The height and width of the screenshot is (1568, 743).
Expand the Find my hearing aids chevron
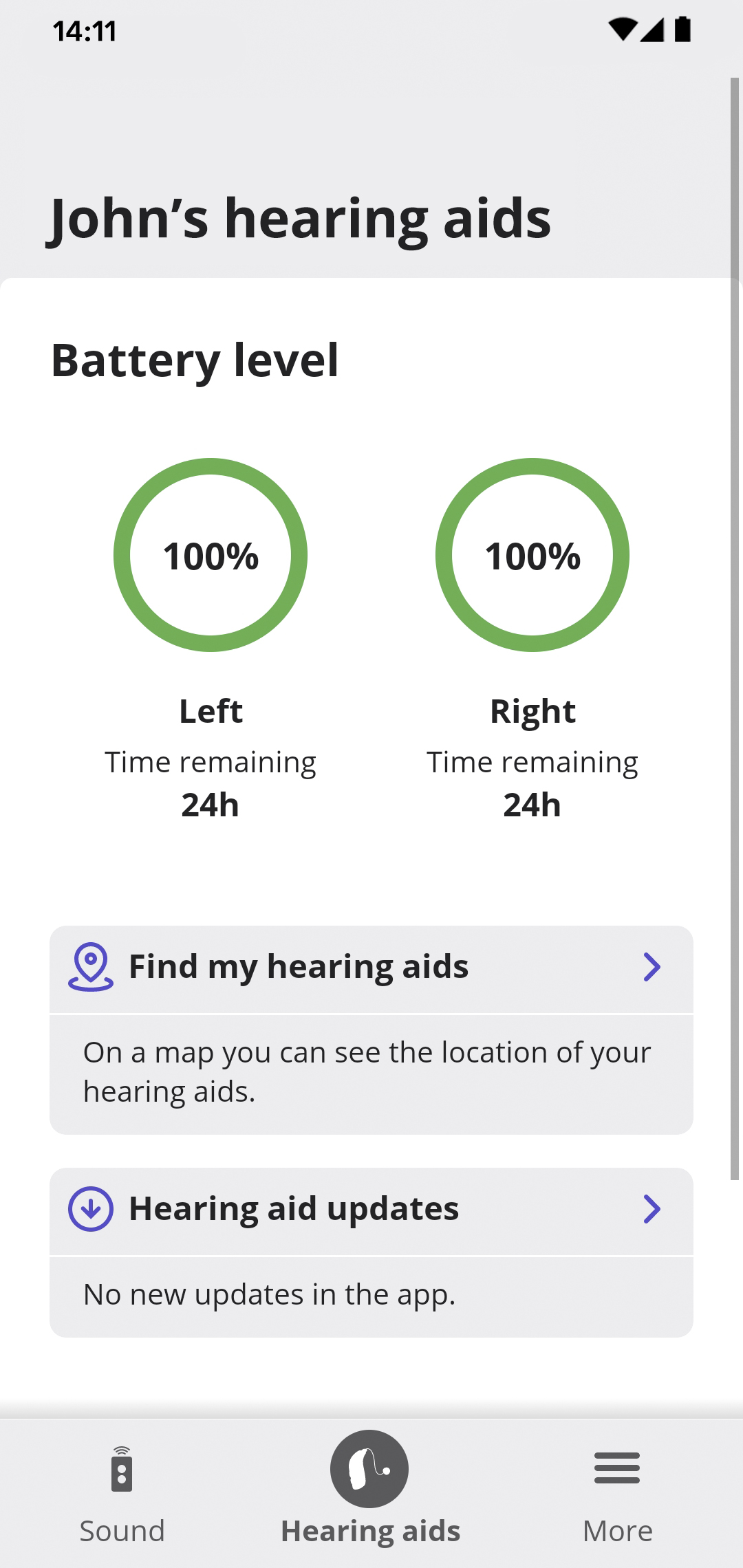(652, 967)
